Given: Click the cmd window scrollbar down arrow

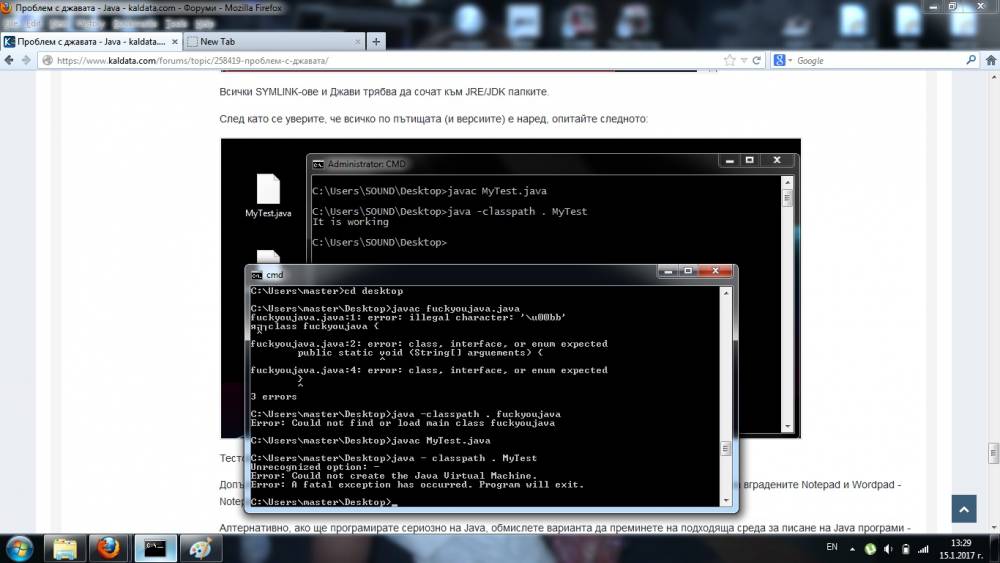Looking at the screenshot, I should (x=725, y=501).
